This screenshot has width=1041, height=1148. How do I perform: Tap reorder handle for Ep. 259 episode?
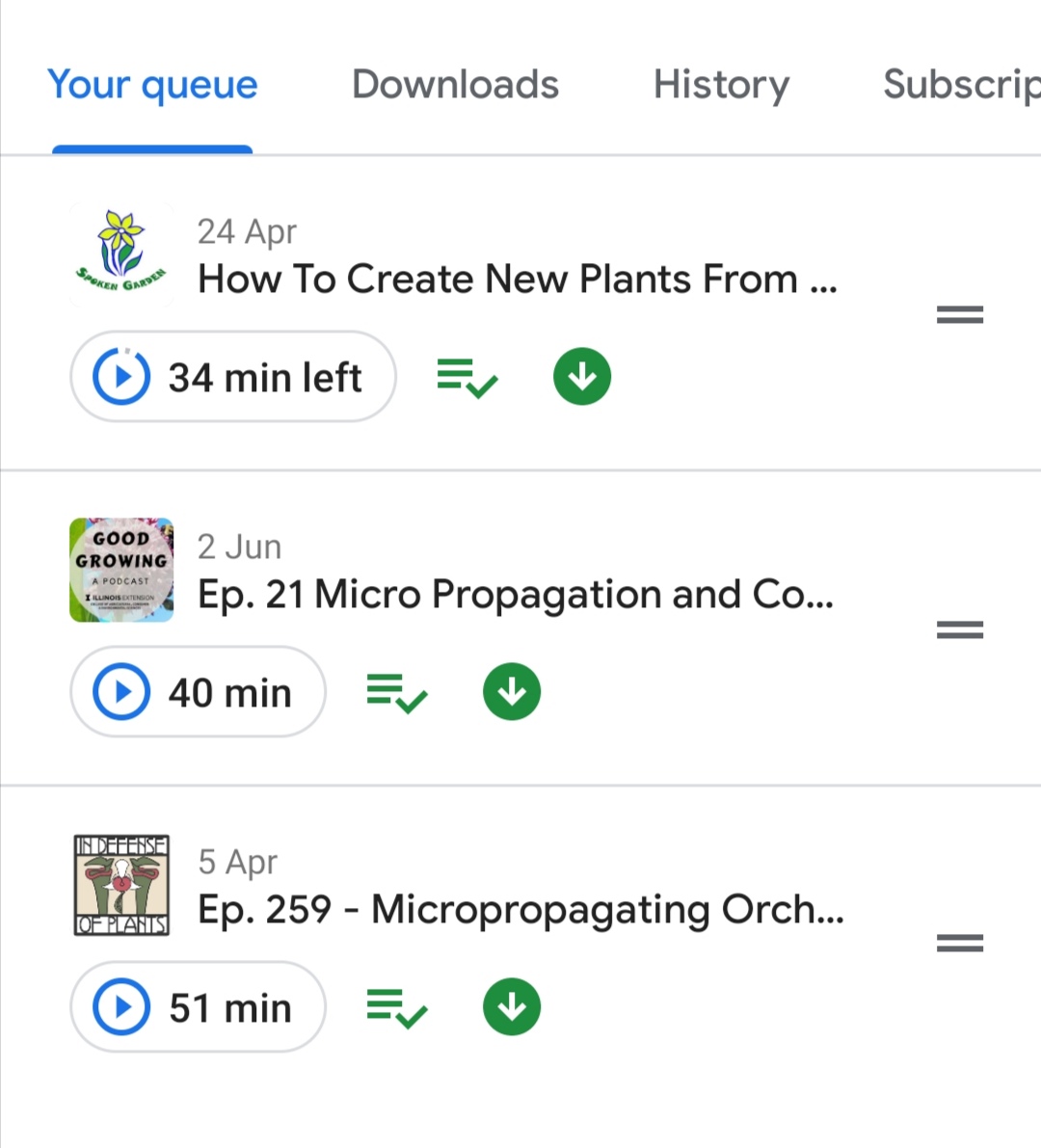tap(960, 943)
